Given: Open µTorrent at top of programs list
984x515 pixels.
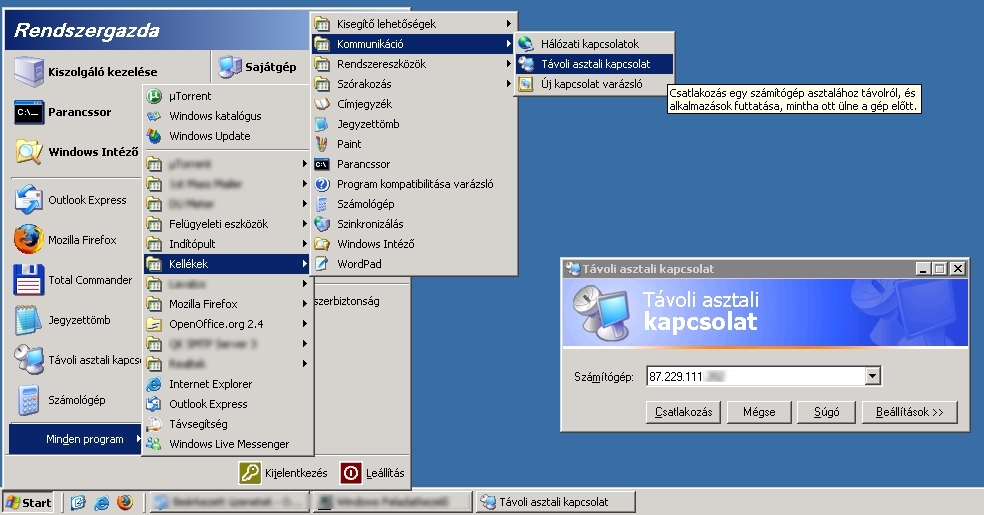Looking at the screenshot, I should point(189,96).
